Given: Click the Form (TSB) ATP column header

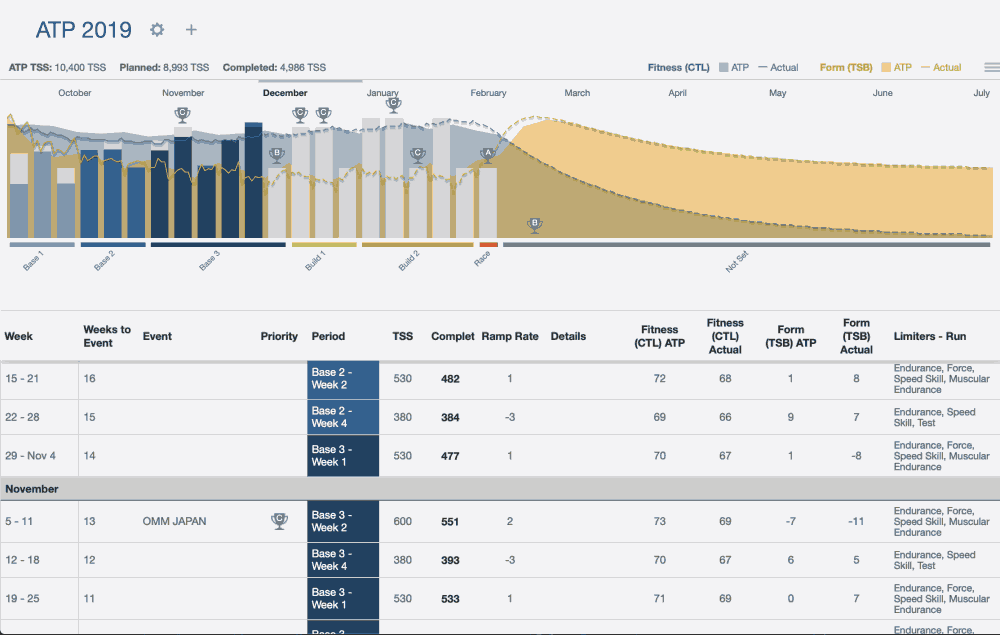Looking at the screenshot, I should click(791, 336).
